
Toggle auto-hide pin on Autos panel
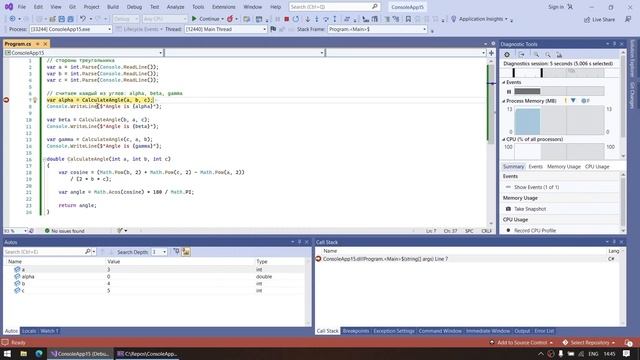click(x=299, y=242)
